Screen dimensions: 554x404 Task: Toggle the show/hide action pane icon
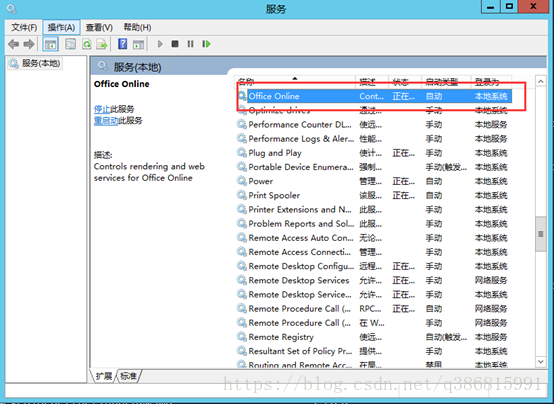coord(138,44)
